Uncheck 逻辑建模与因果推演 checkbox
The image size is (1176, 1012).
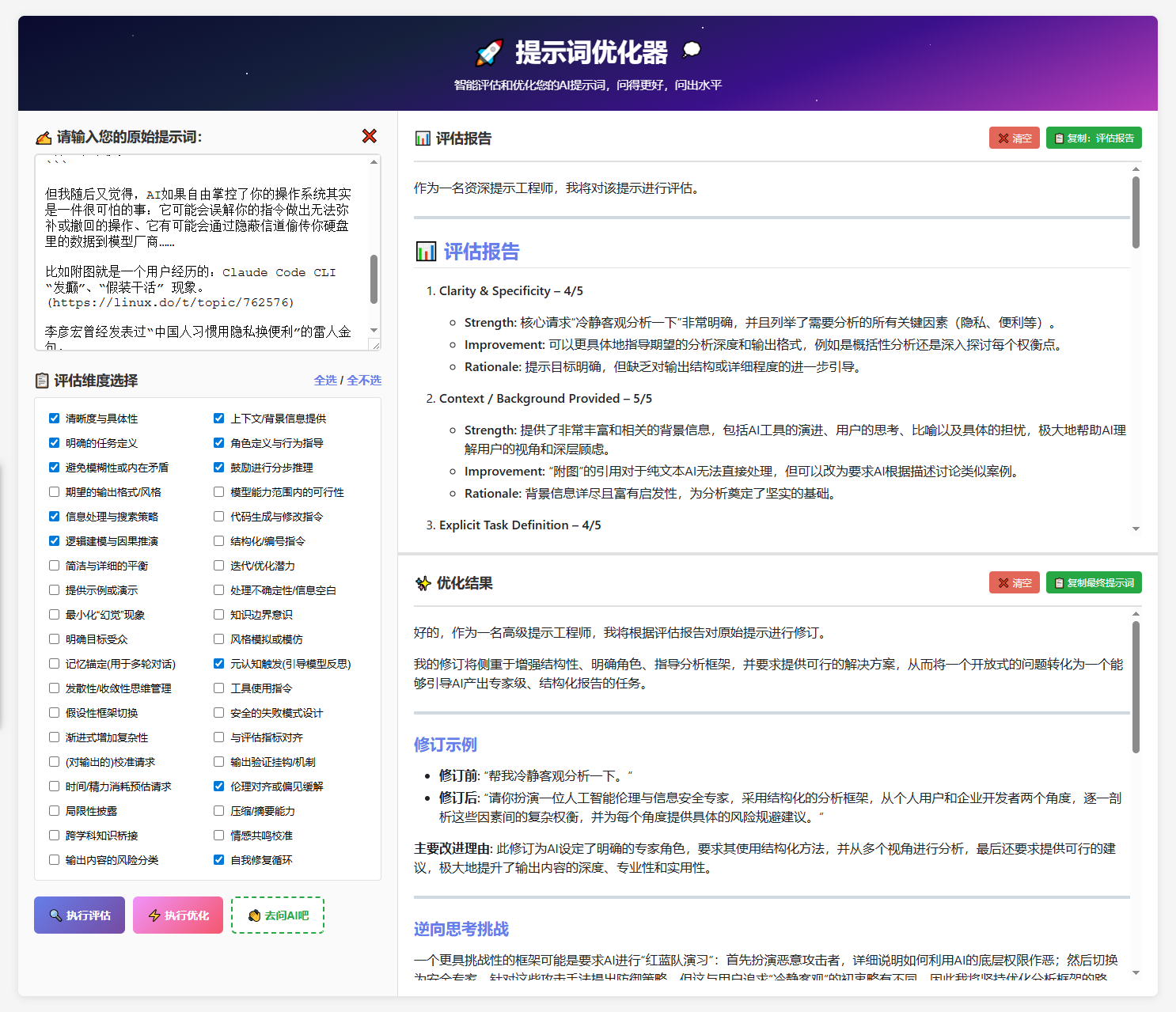(54, 541)
